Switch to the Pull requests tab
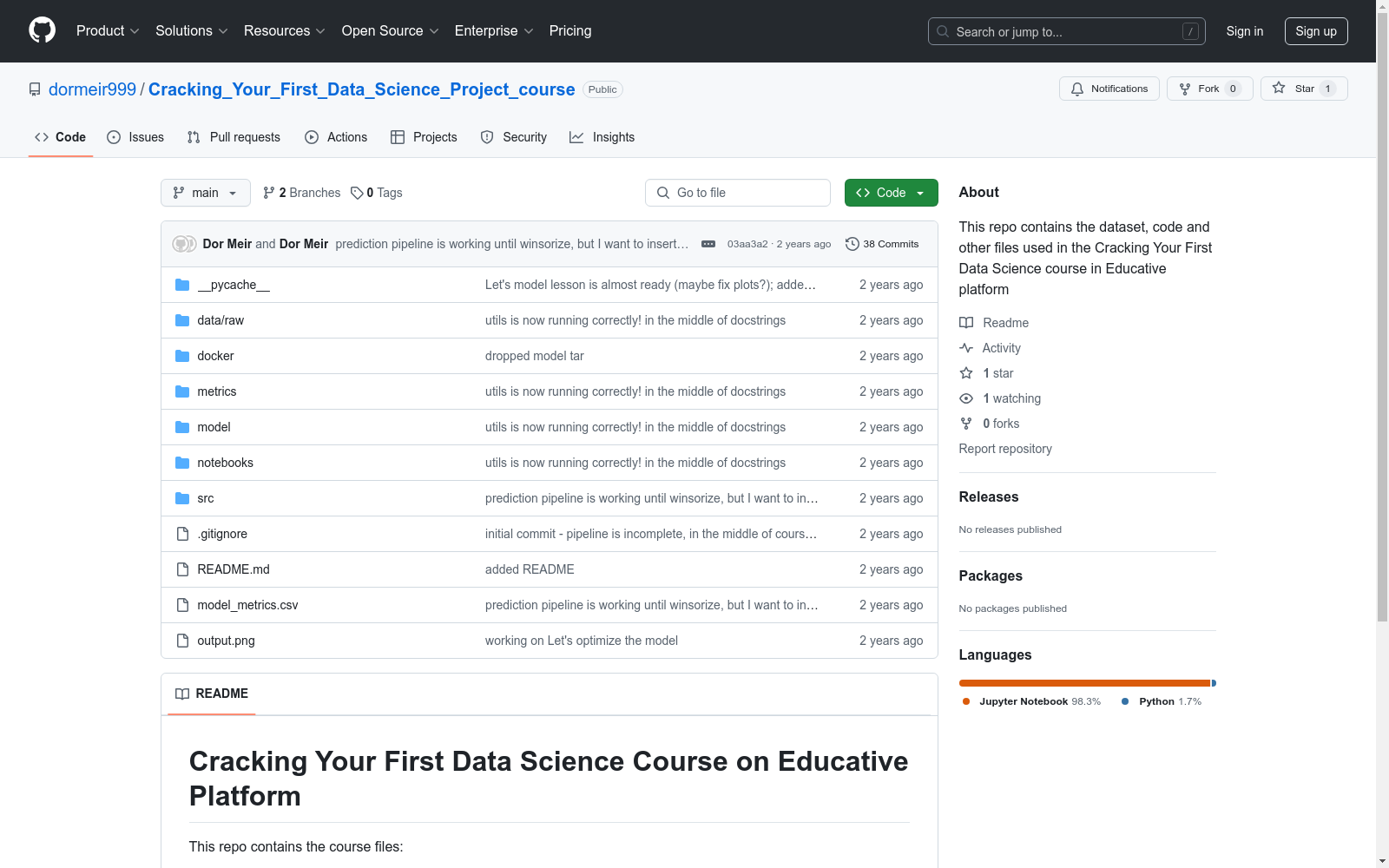Viewport: 1389px width, 868px height. coord(234,137)
